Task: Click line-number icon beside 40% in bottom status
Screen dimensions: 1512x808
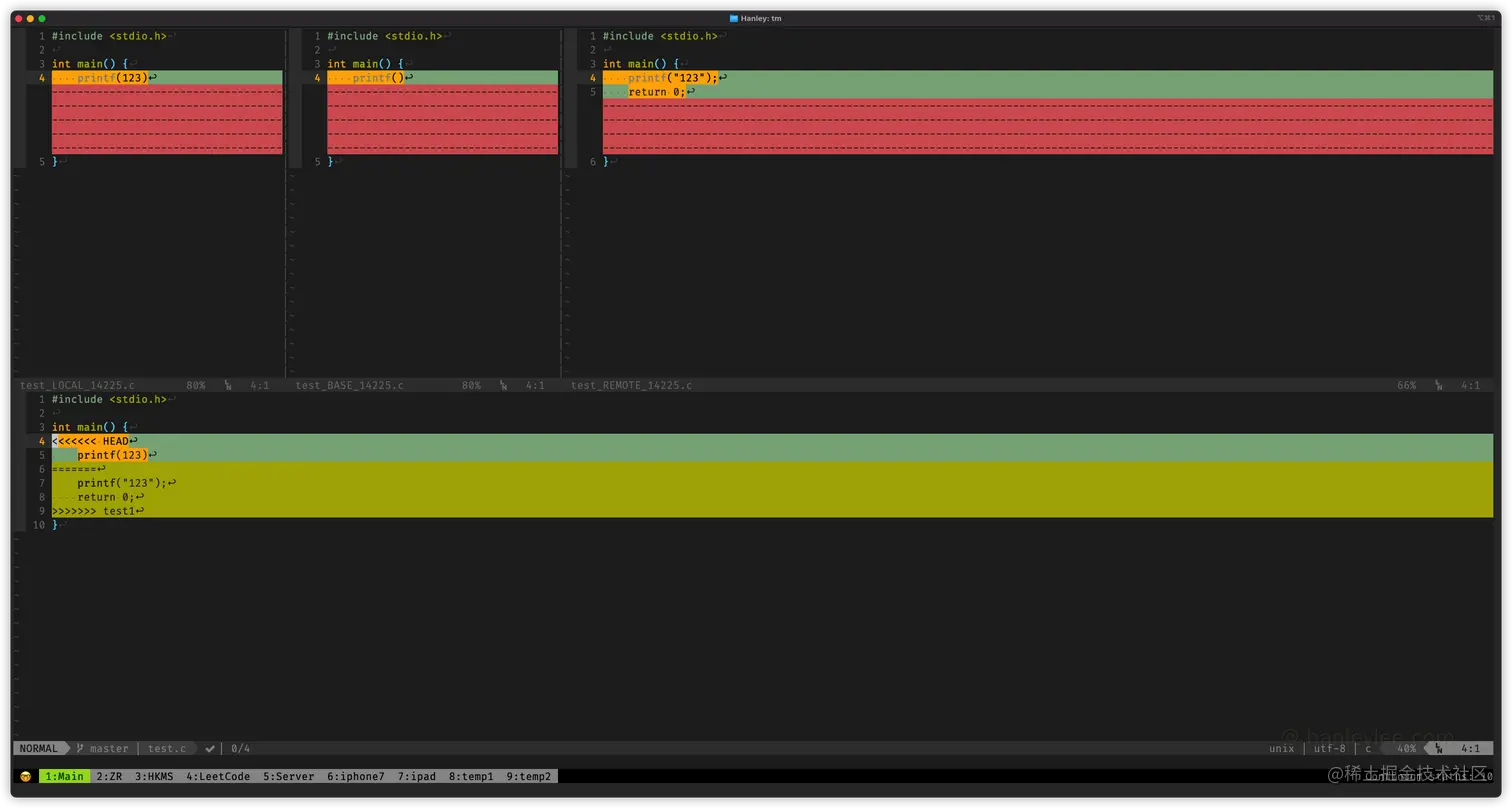Action: 1439,748
